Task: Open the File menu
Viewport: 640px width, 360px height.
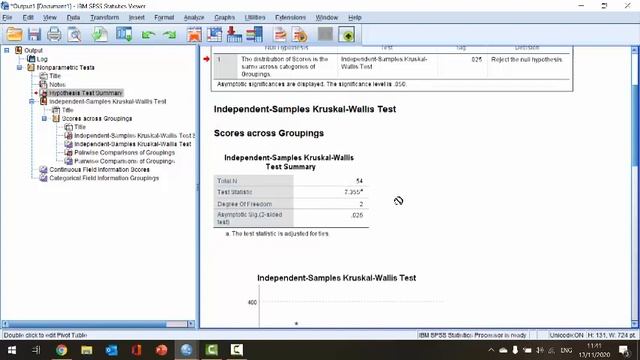Action: pyautogui.click(x=7, y=18)
